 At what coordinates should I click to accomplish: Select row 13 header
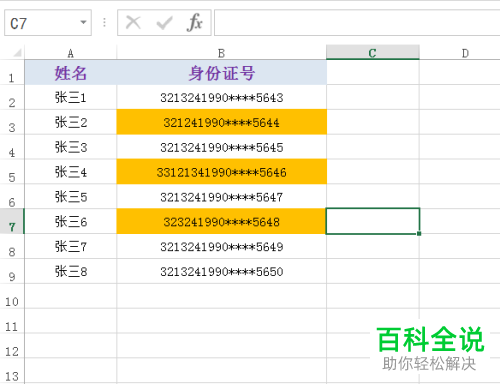12,371
